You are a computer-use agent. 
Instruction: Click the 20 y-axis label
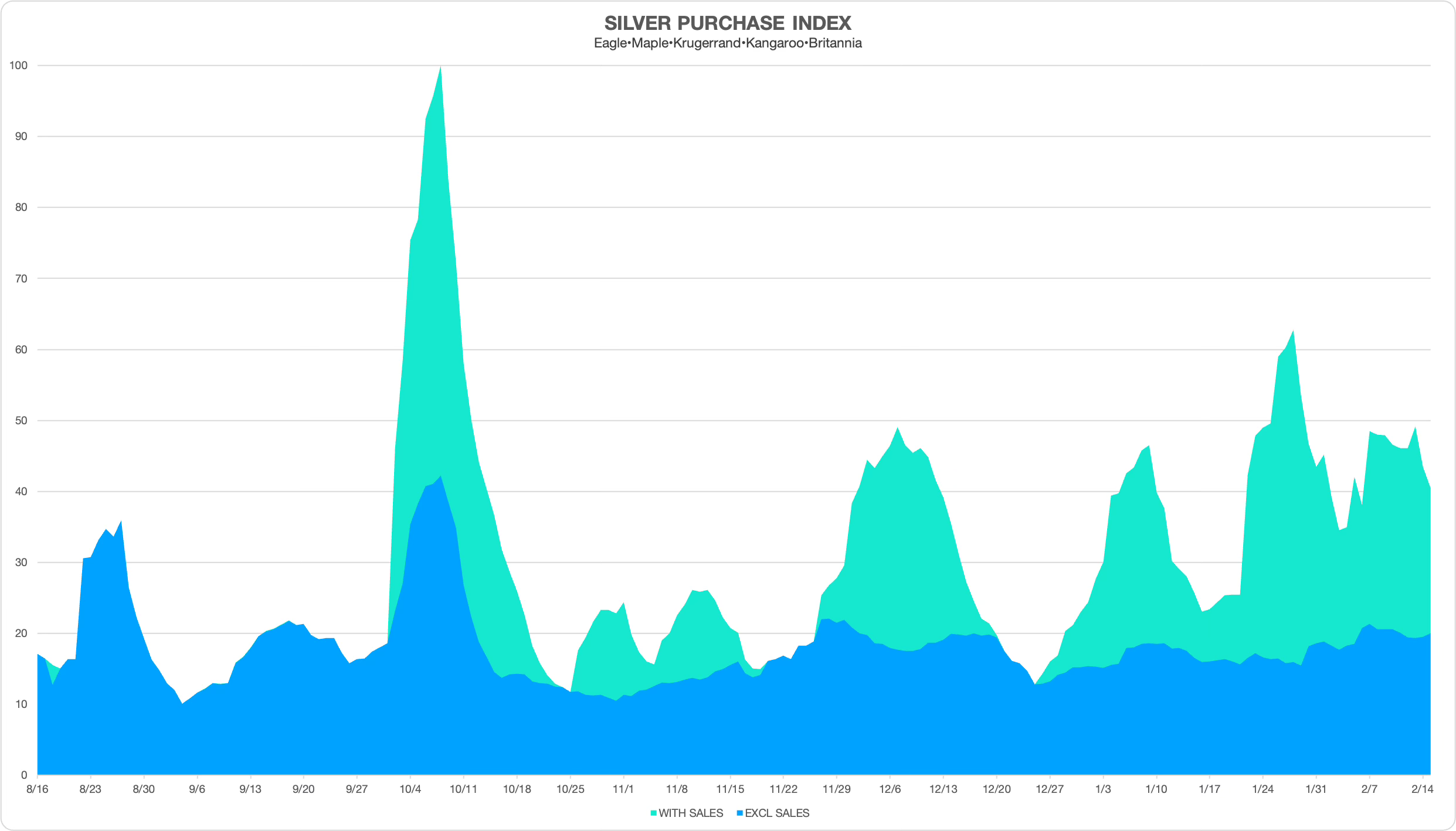click(x=21, y=634)
